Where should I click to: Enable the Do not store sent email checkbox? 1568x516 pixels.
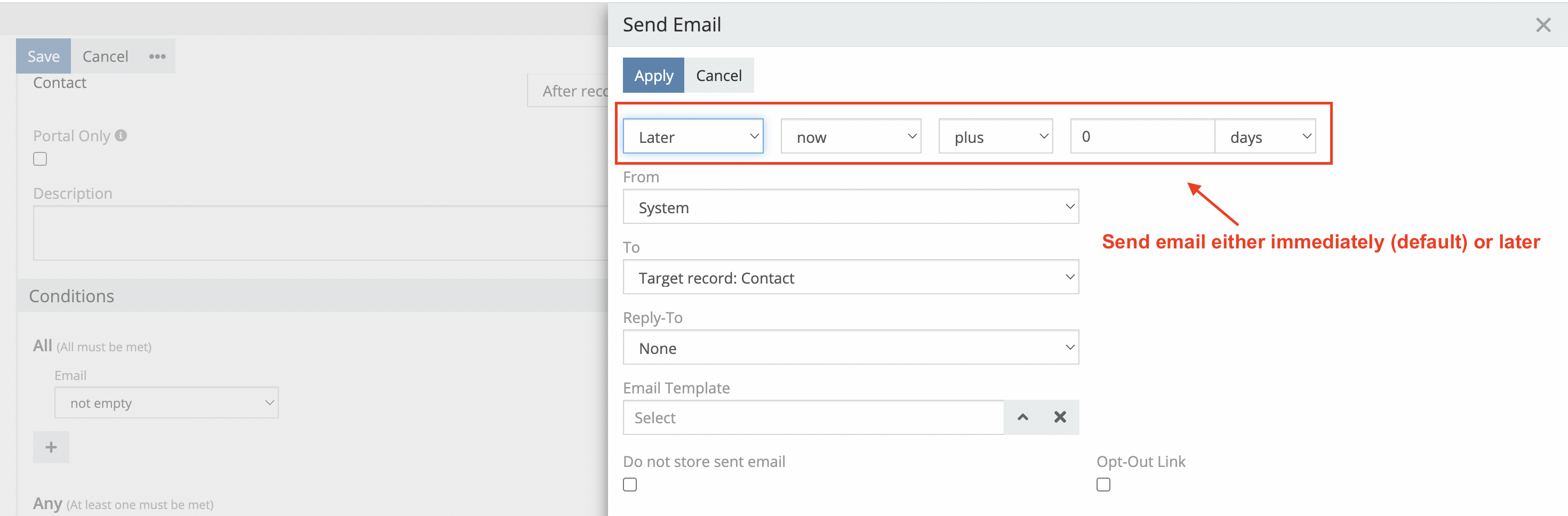tap(630, 484)
